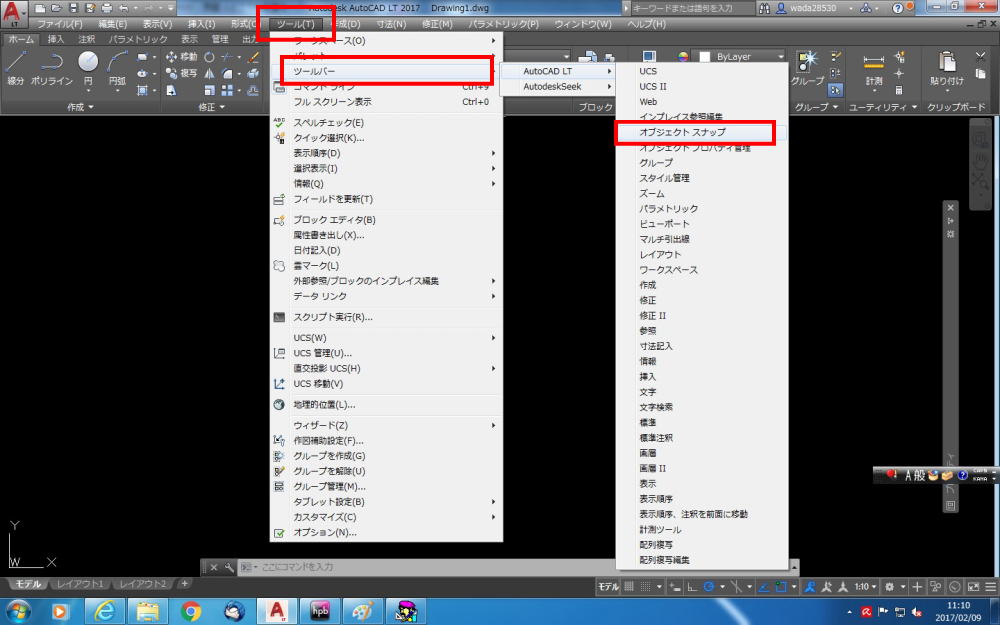
Task: Toggle clean screen icon in status bar
Action: (x=973, y=587)
